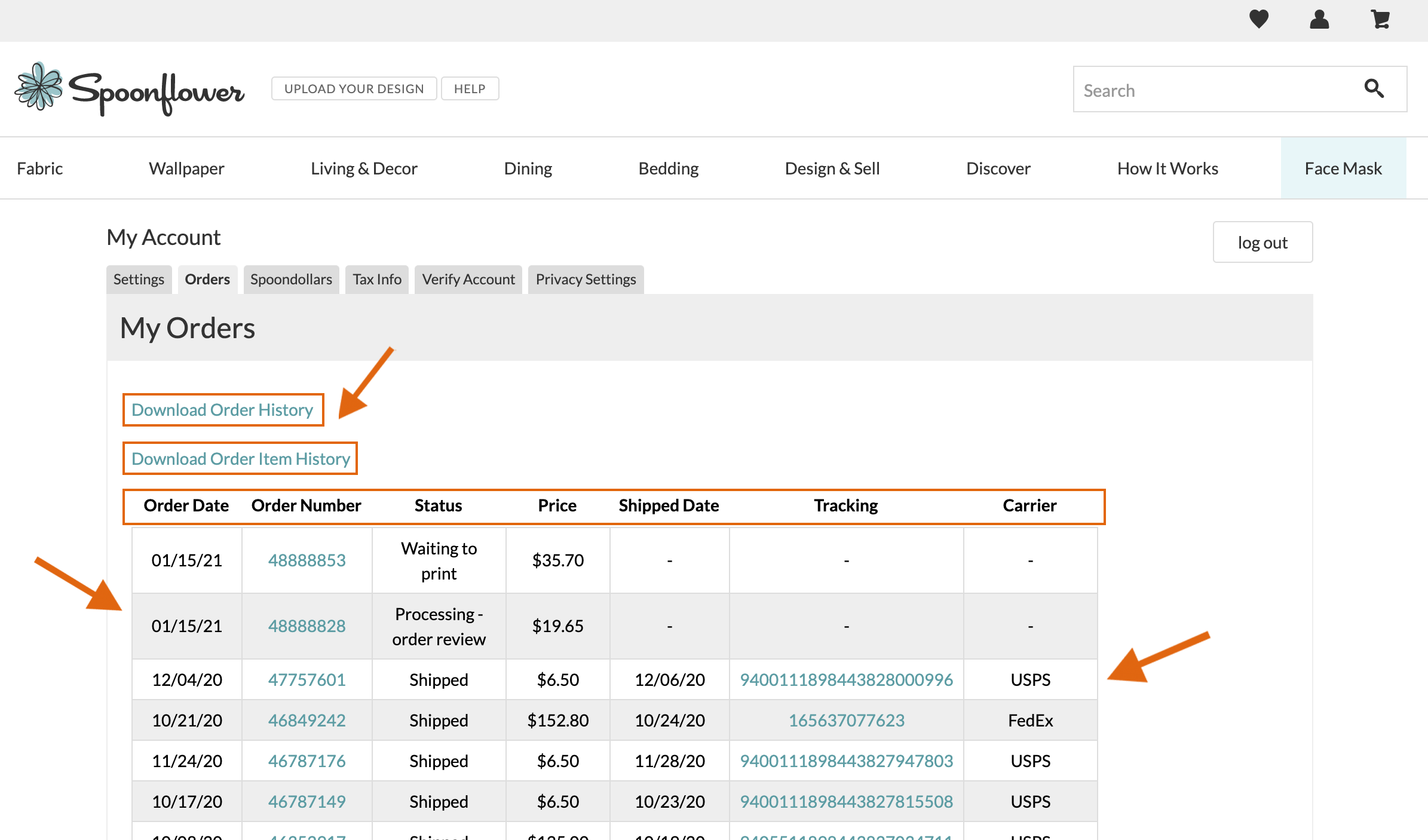Click the Spoonflower logo
The width and height of the screenshot is (1428, 840).
pos(129,90)
